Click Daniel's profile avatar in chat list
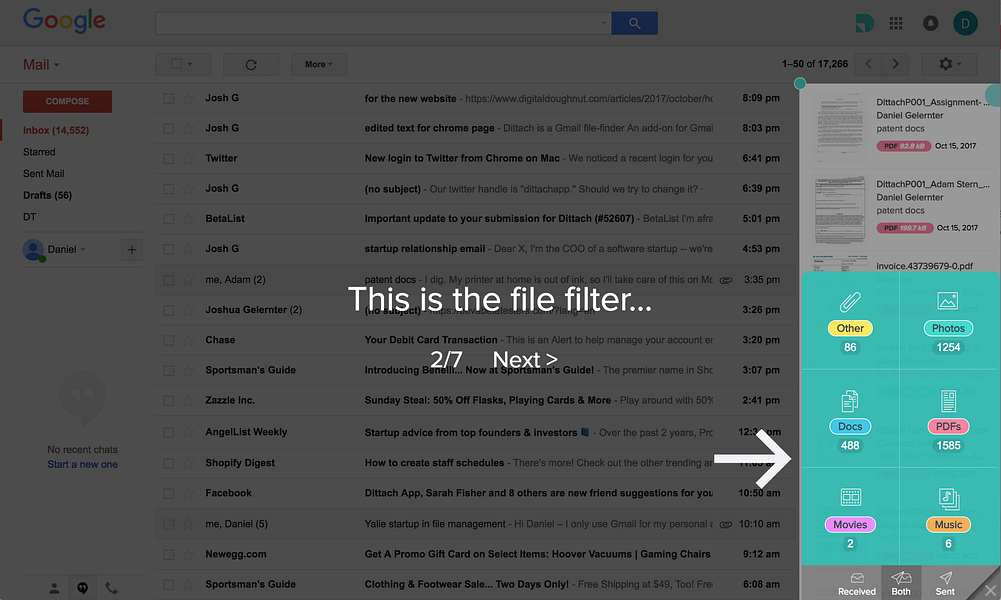The width and height of the screenshot is (1001, 600). 33,250
